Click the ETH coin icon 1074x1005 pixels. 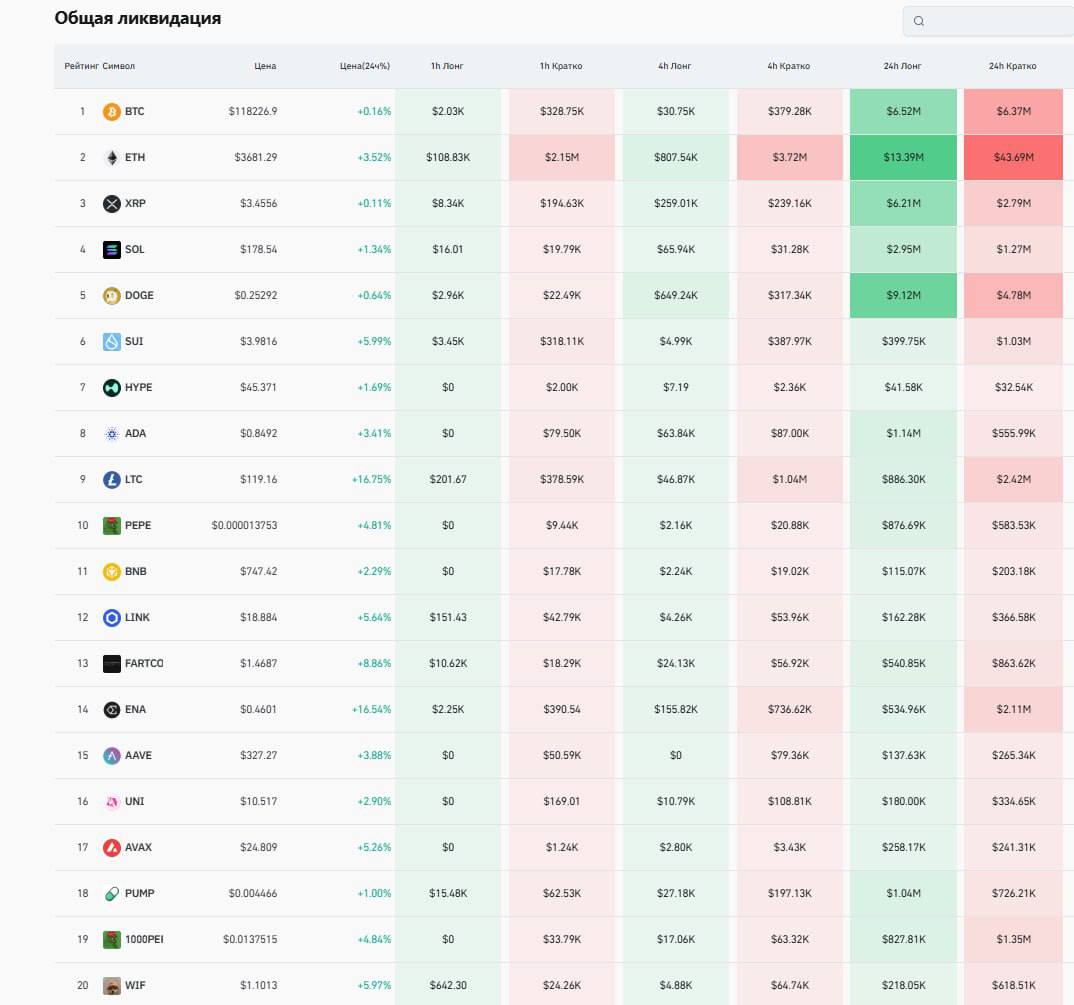click(x=112, y=158)
